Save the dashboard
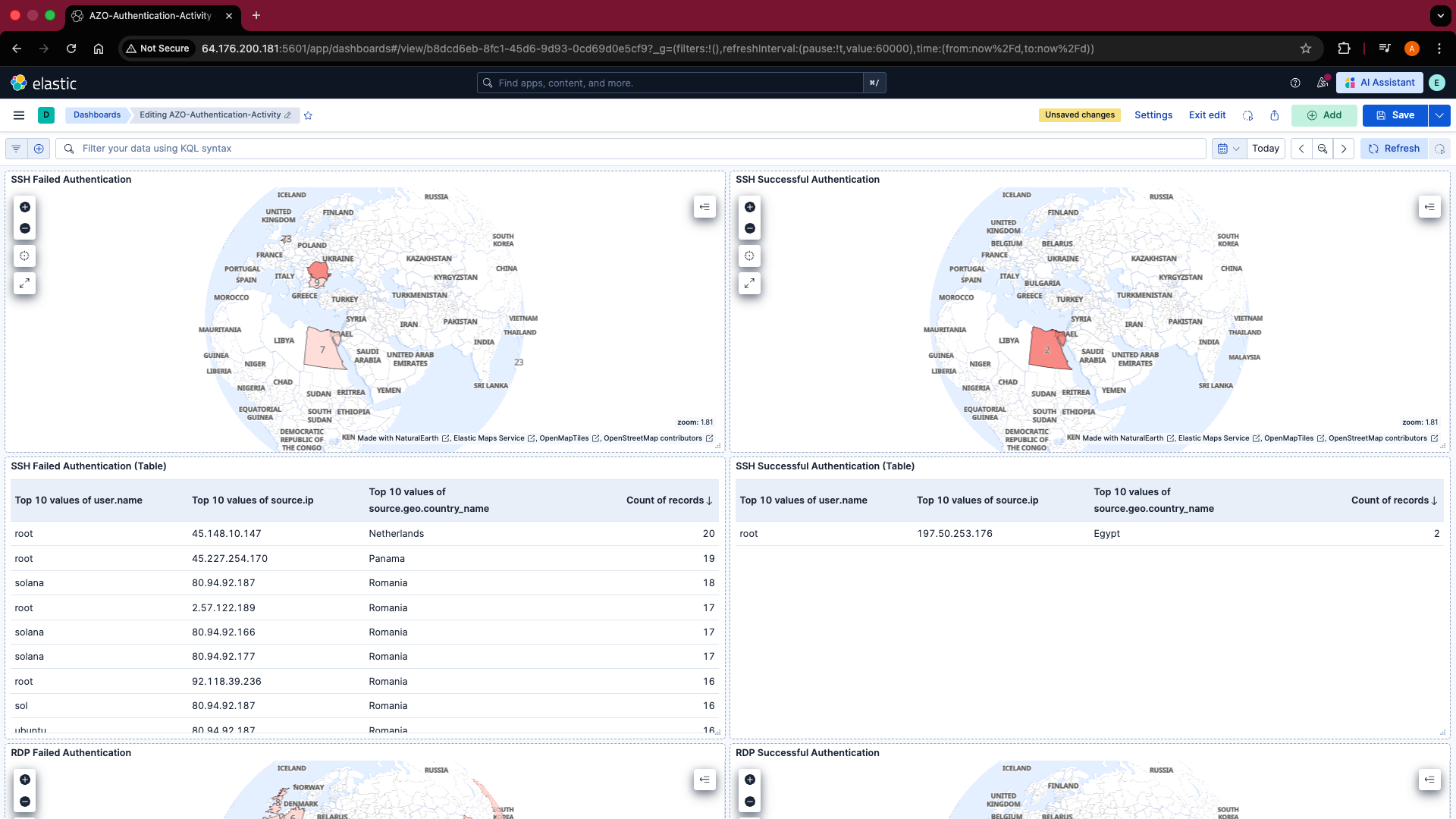This screenshot has width=1456, height=819. click(x=1395, y=115)
